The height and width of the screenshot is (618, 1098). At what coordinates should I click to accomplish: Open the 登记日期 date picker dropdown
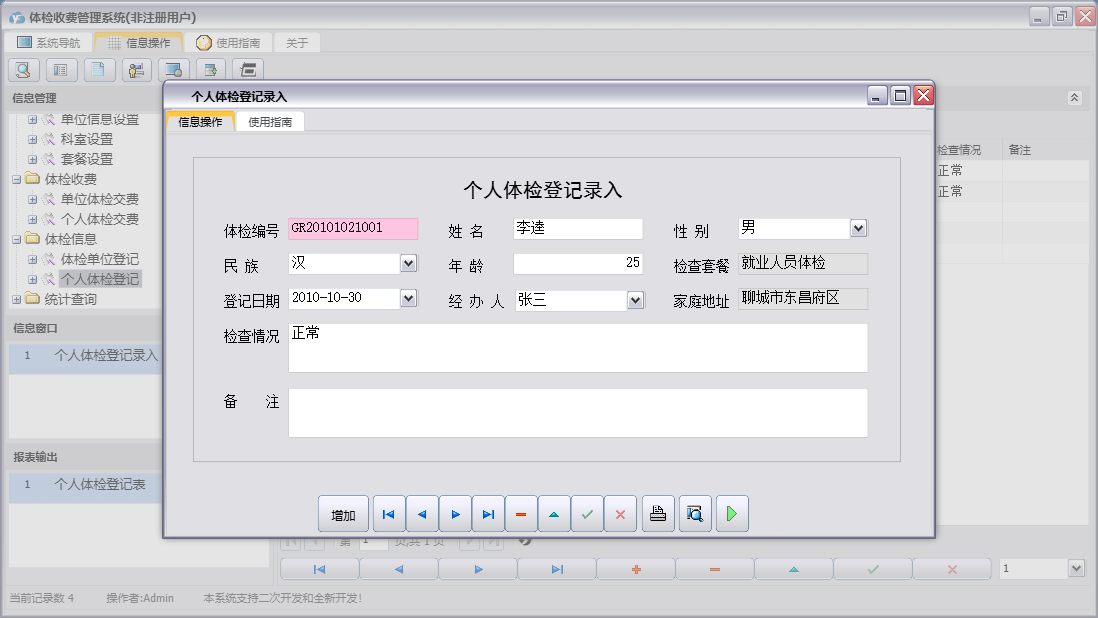click(406, 297)
